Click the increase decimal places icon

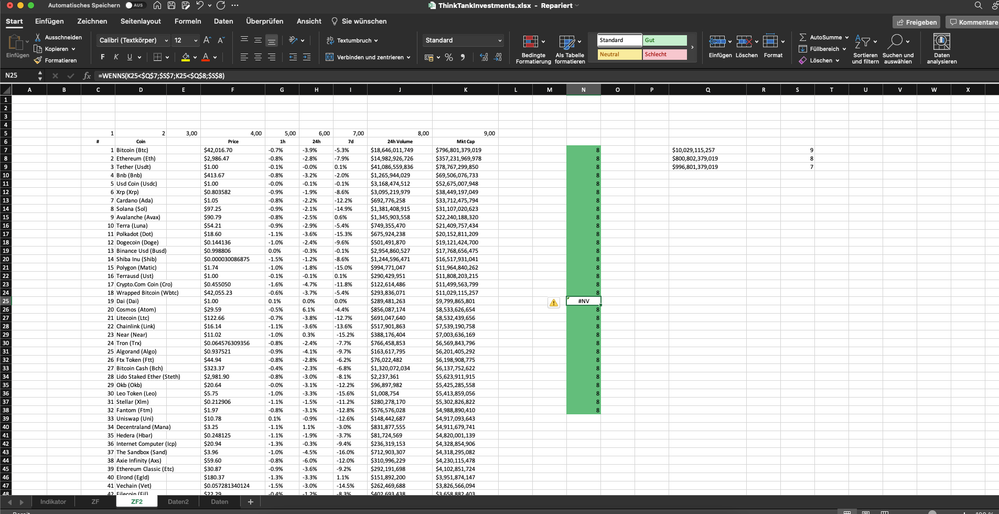pyautogui.click(x=484, y=57)
